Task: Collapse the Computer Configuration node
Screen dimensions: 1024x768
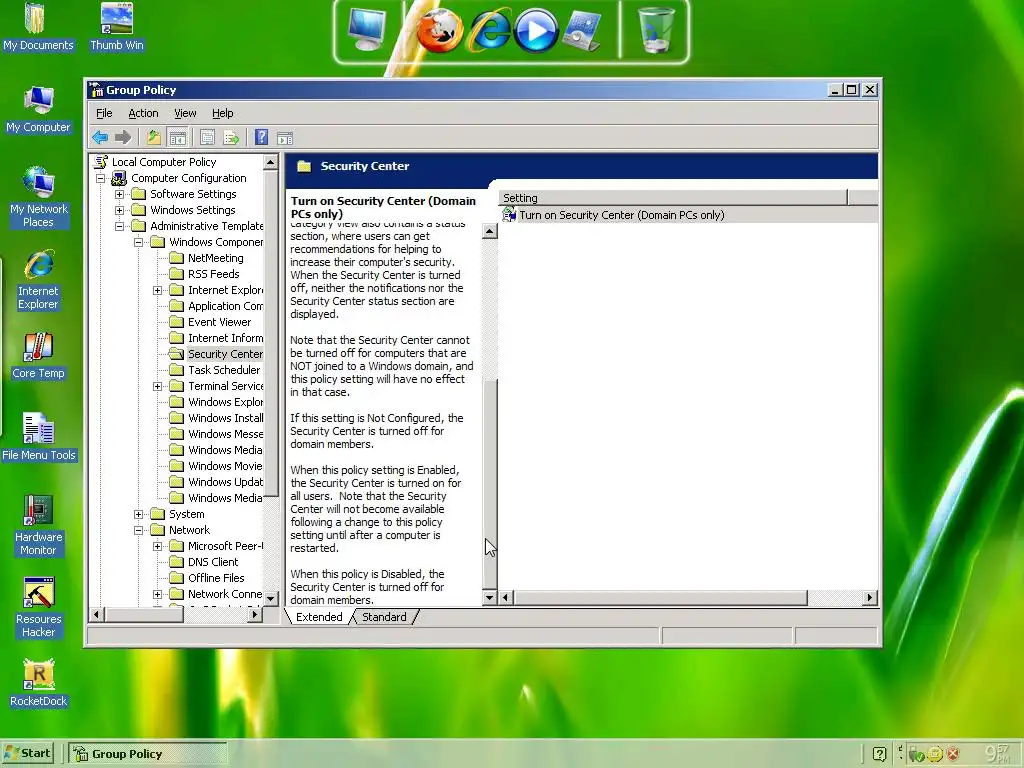Action: 100,178
